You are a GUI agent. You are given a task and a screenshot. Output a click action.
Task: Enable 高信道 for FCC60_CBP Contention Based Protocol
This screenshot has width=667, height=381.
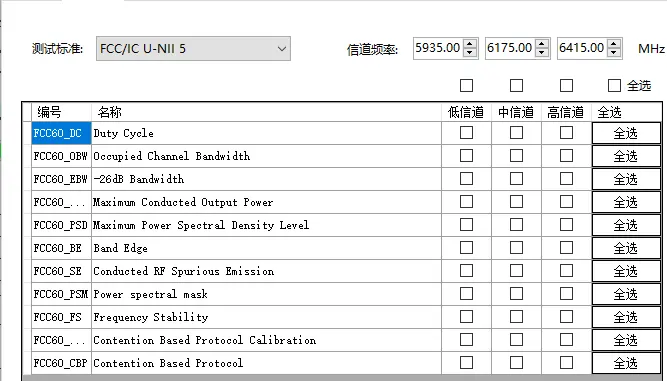pos(566,362)
